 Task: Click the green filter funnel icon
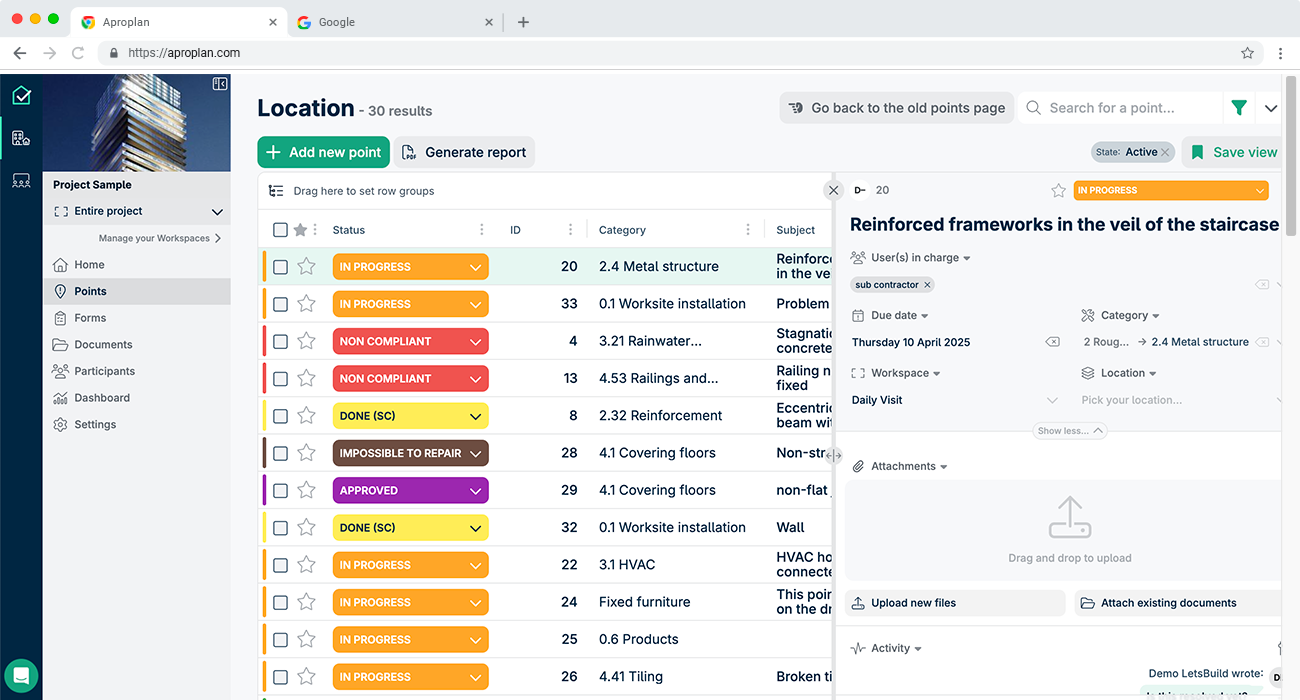tap(1239, 108)
